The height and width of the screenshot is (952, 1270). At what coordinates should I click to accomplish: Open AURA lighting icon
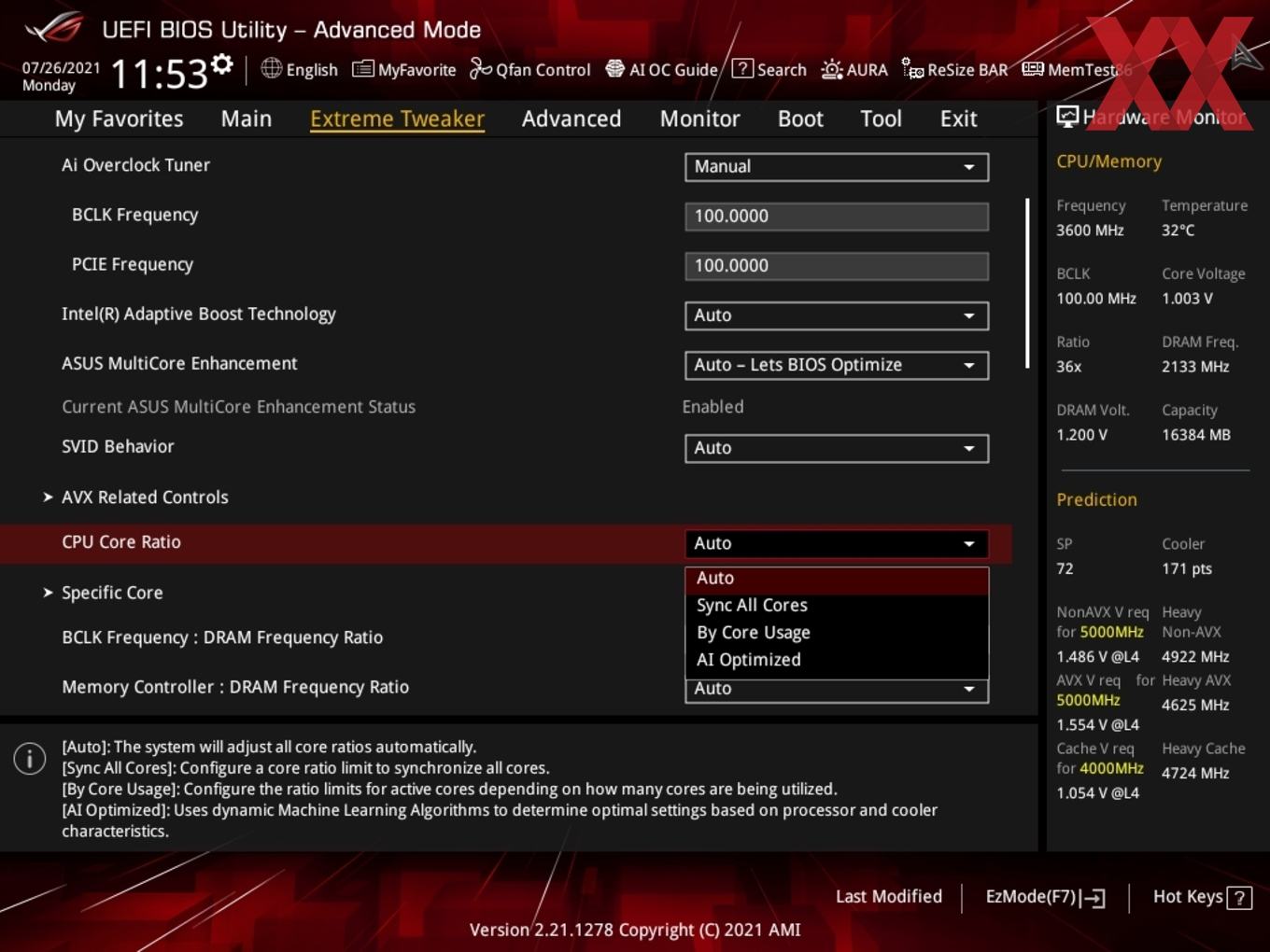(x=831, y=69)
